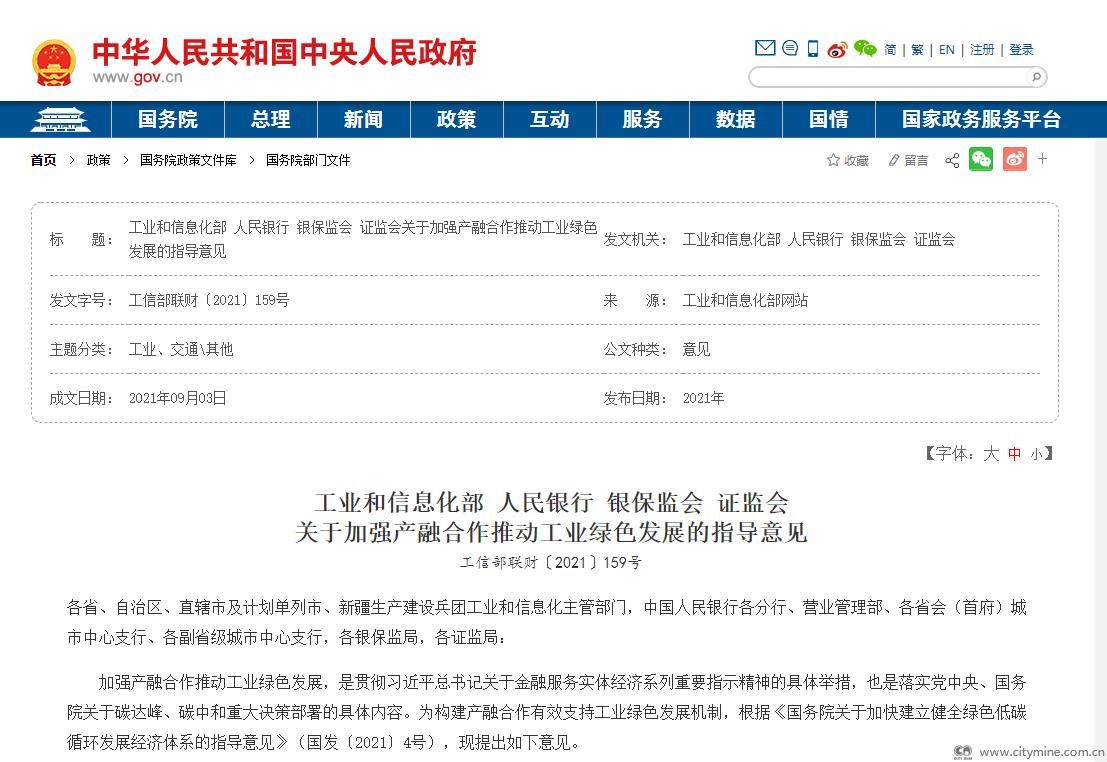Share via red Weibo button
The height and width of the screenshot is (762, 1107).
coord(1014,159)
